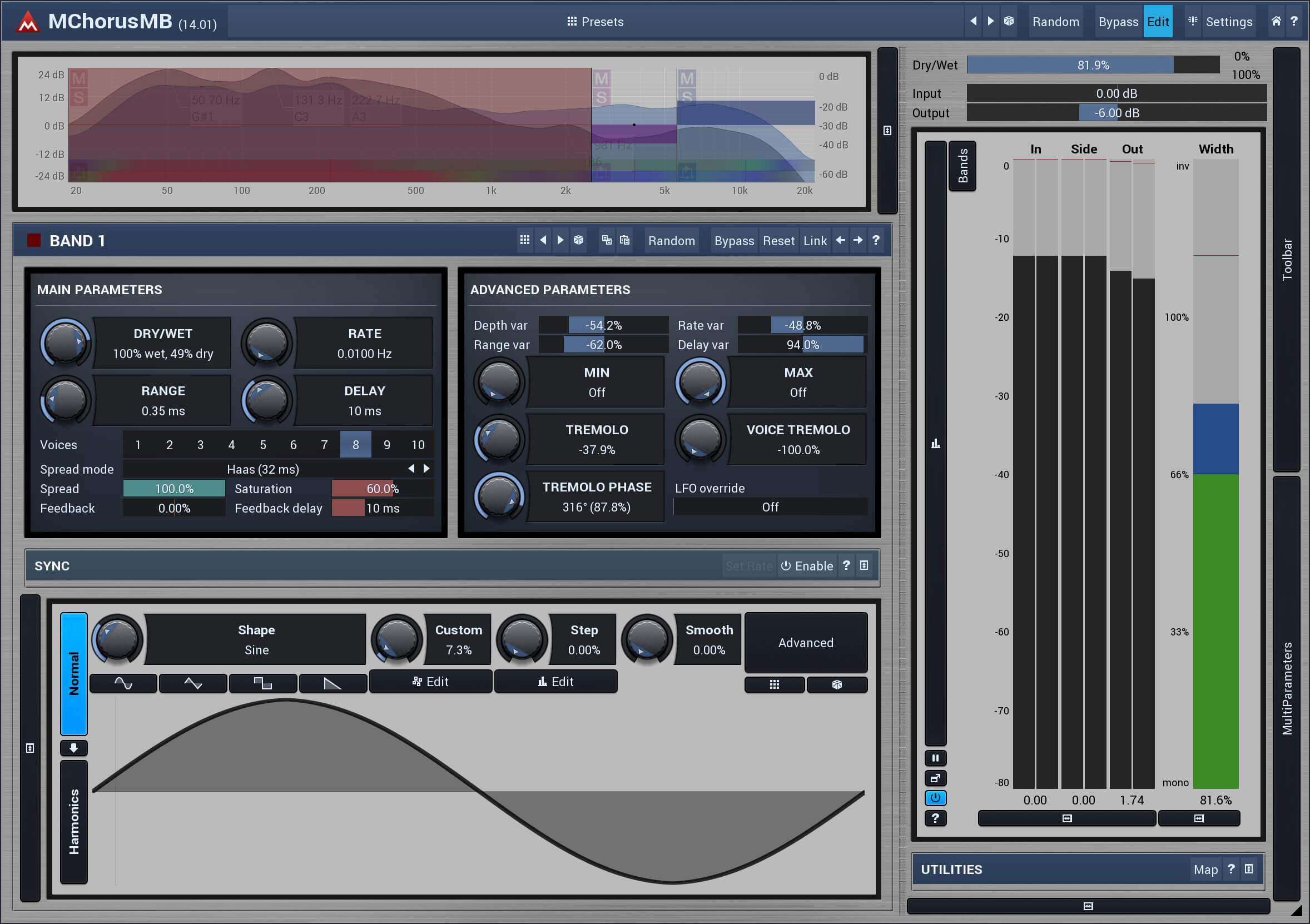Viewport: 1310px width, 924px height.
Task: Open Band 1 presets grid icon
Action: [x=525, y=240]
